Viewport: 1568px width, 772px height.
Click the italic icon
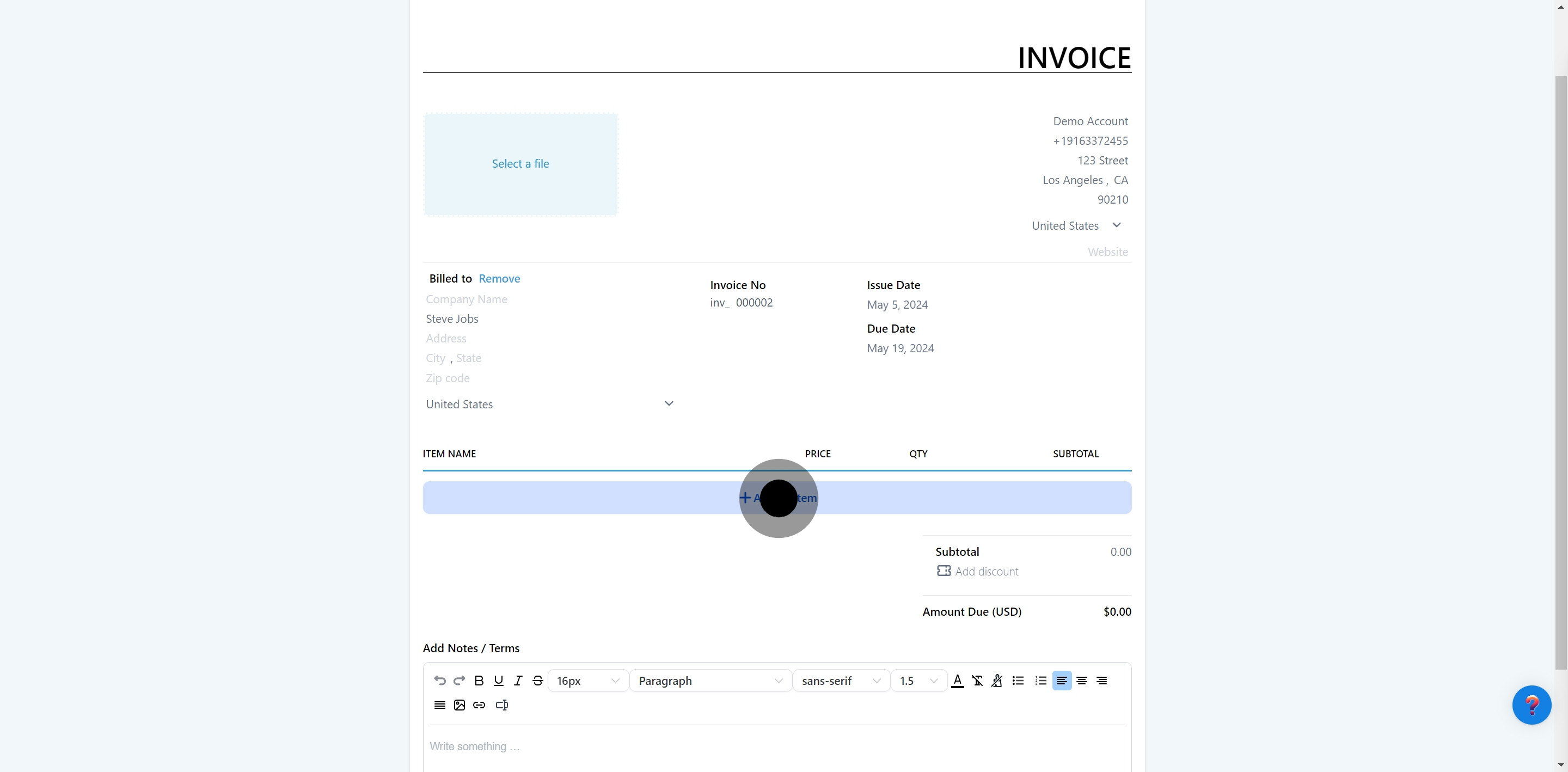click(518, 681)
